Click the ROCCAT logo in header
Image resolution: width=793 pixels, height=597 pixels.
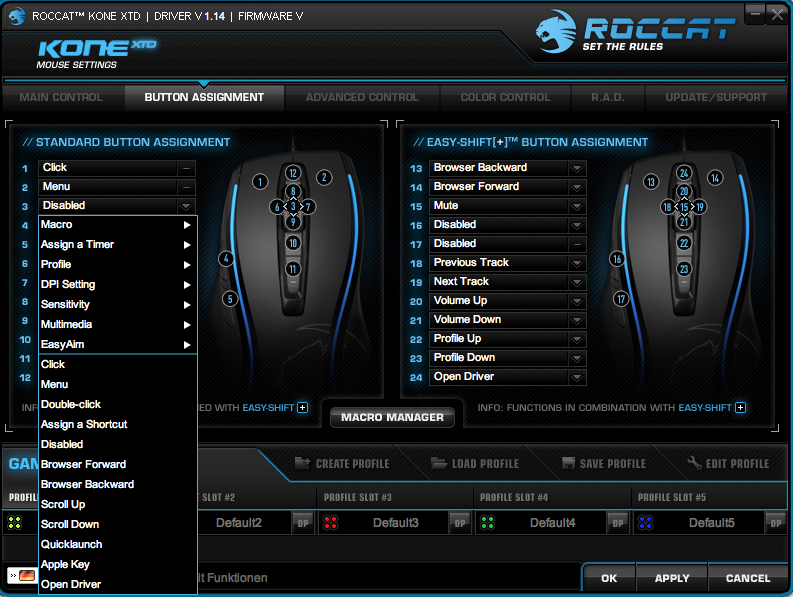coord(635,31)
